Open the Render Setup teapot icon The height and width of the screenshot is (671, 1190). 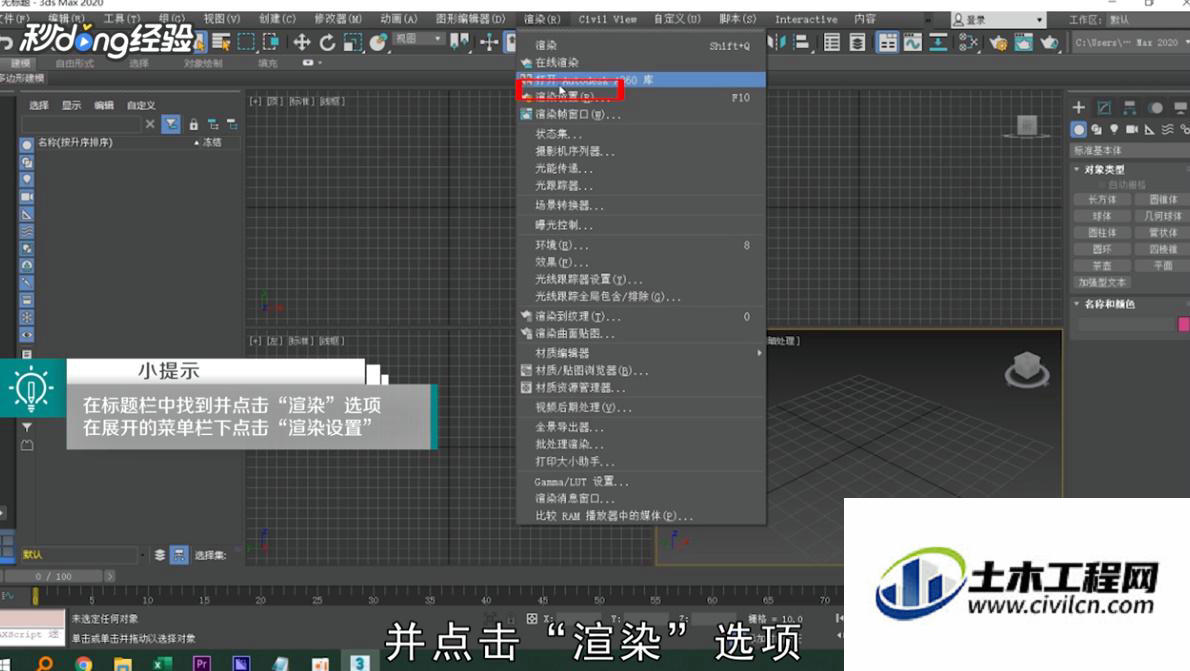pos(998,43)
